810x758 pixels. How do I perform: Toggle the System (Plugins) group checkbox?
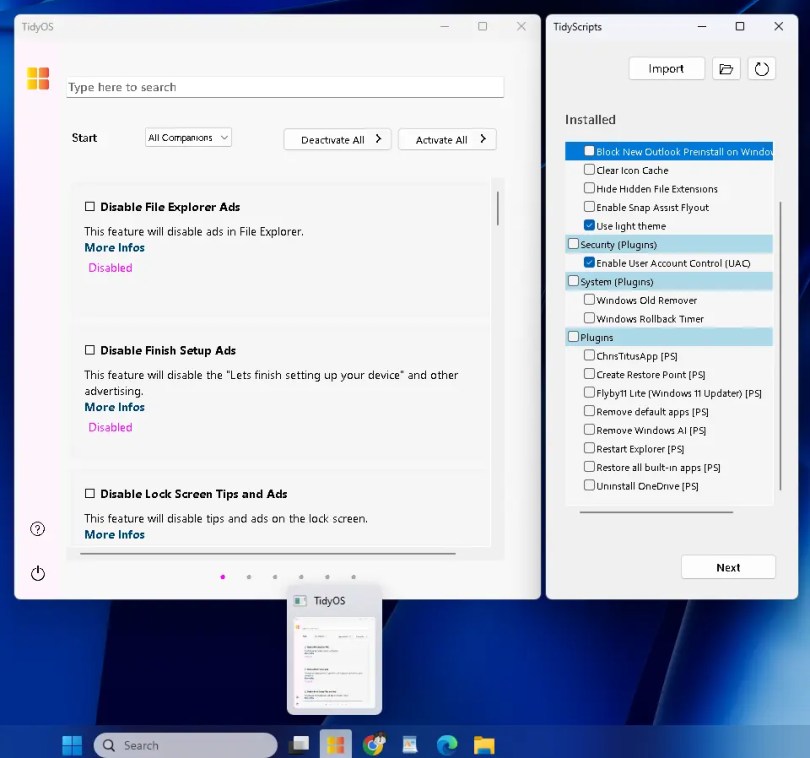click(x=573, y=281)
